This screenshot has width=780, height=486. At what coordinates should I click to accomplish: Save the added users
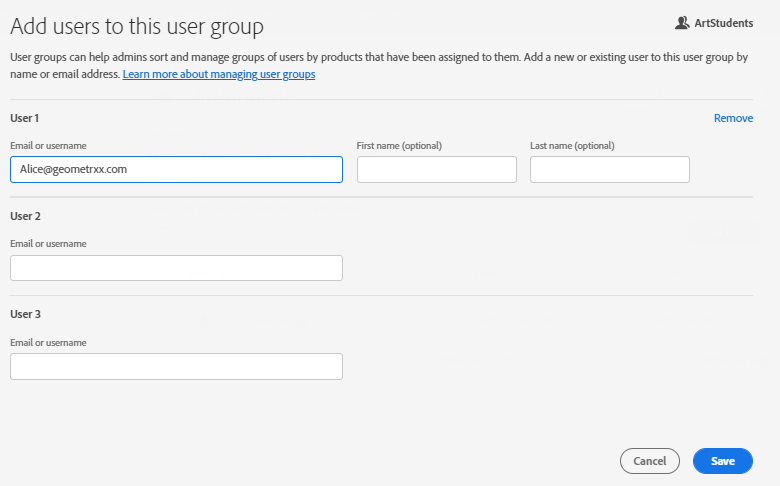pyautogui.click(x=722, y=461)
